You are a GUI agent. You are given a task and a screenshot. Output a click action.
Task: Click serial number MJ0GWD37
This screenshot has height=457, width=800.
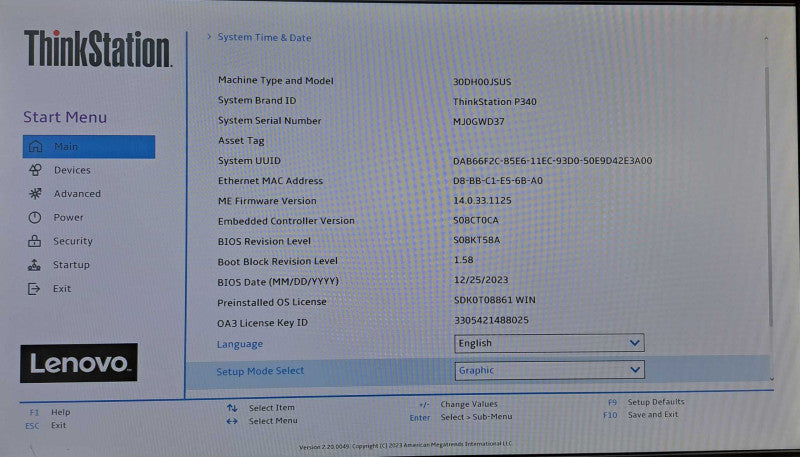(x=479, y=121)
